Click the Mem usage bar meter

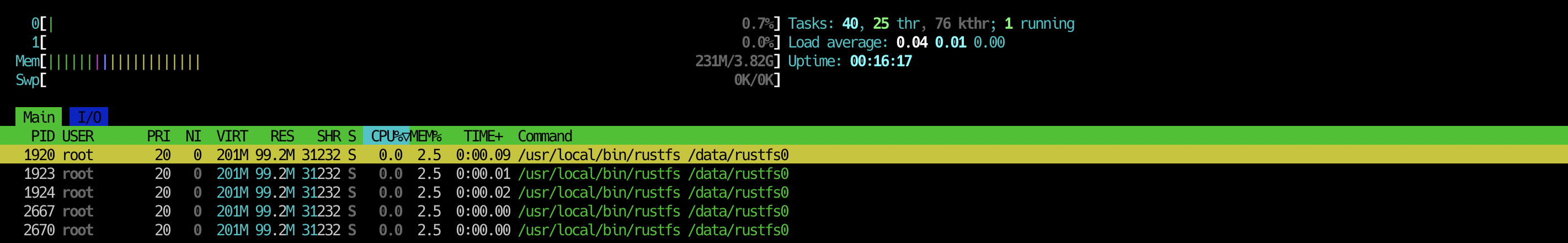(397, 61)
